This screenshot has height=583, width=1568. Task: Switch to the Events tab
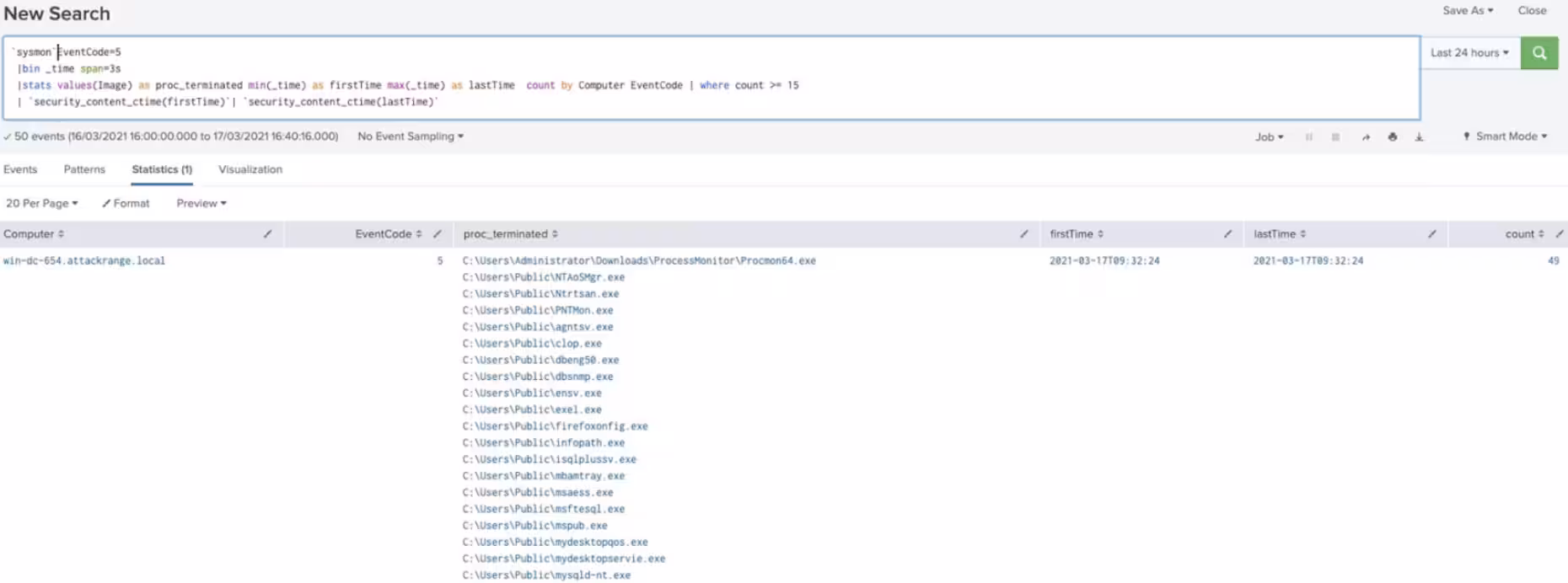[x=20, y=169]
